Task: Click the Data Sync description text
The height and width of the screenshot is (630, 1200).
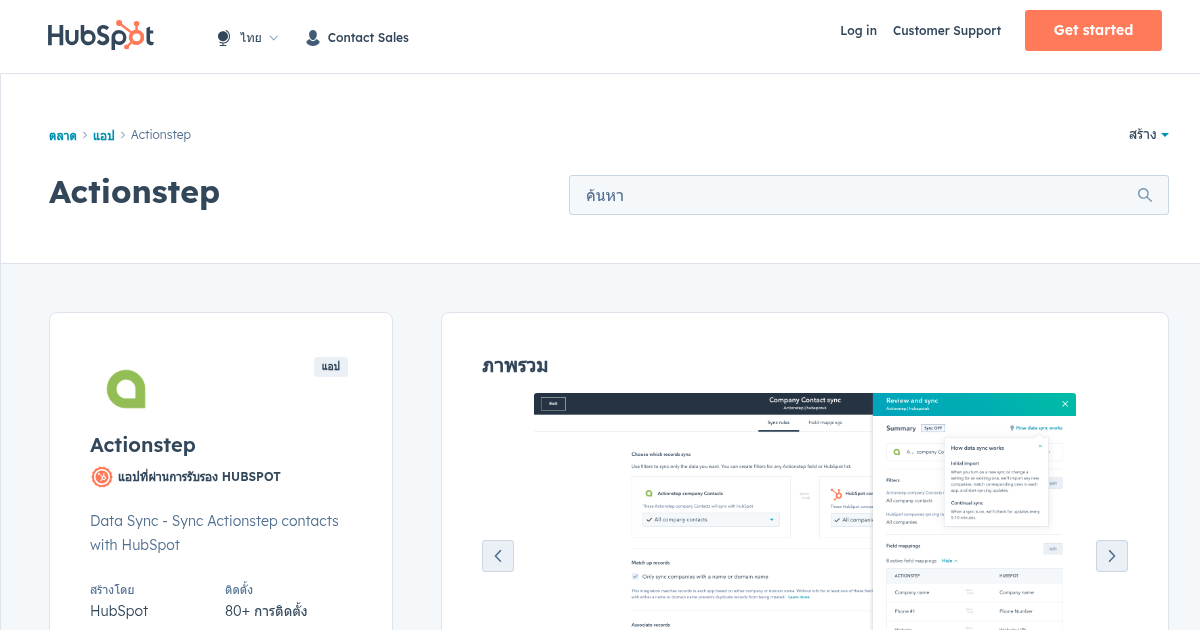Action: click(x=214, y=533)
